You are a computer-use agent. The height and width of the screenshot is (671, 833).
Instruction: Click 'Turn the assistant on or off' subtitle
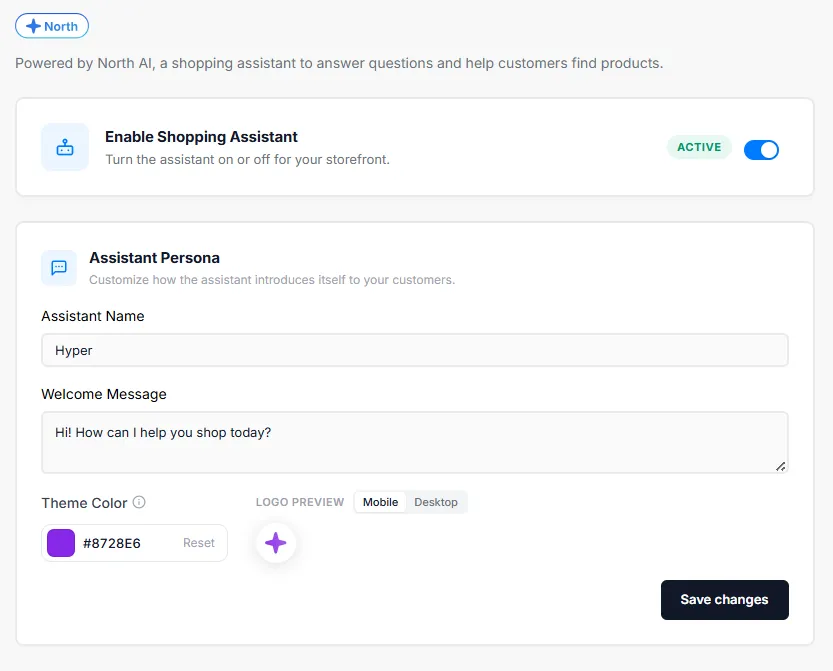[x=248, y=159]
